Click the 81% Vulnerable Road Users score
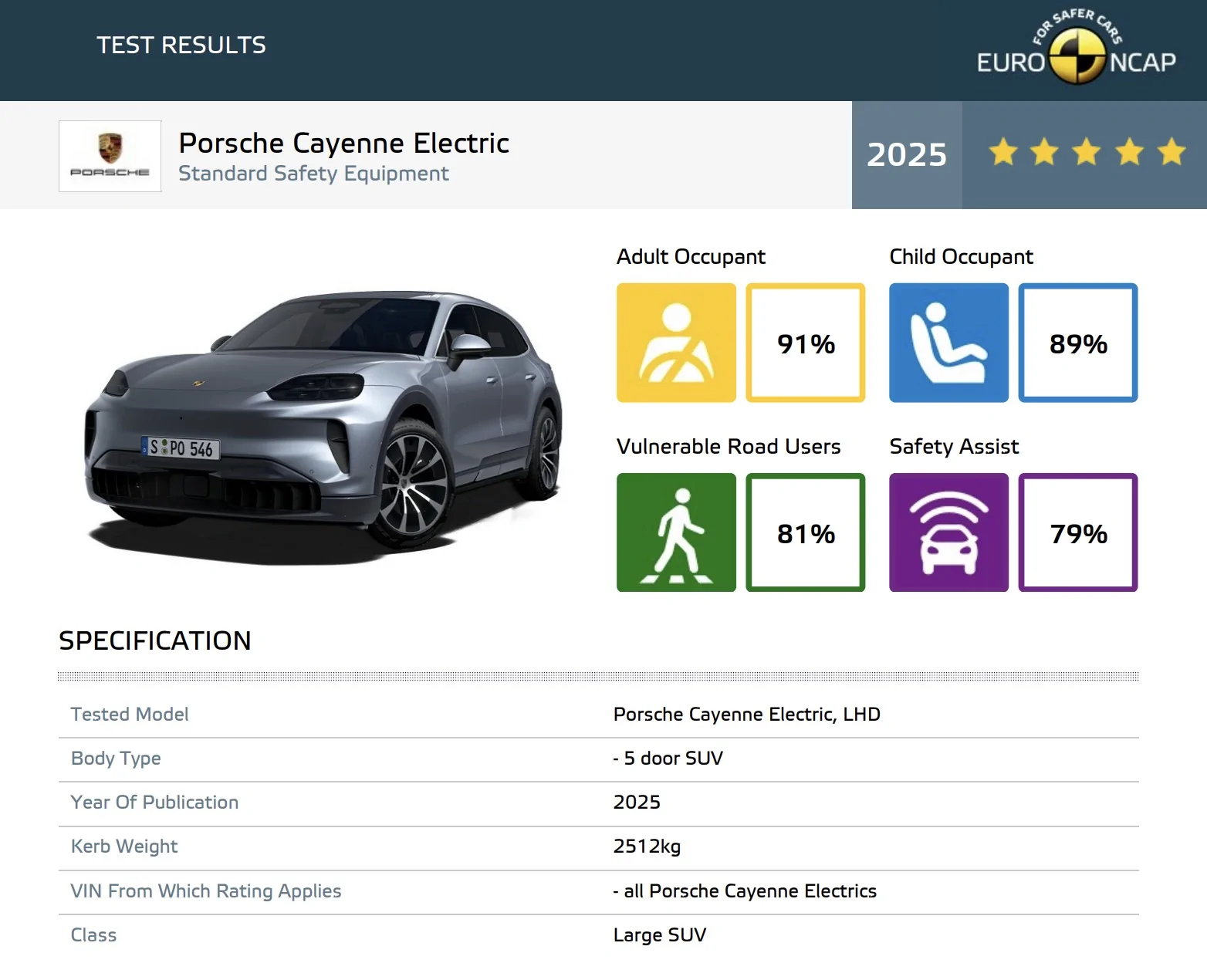1207x980 pixels. tap(805, 532)
